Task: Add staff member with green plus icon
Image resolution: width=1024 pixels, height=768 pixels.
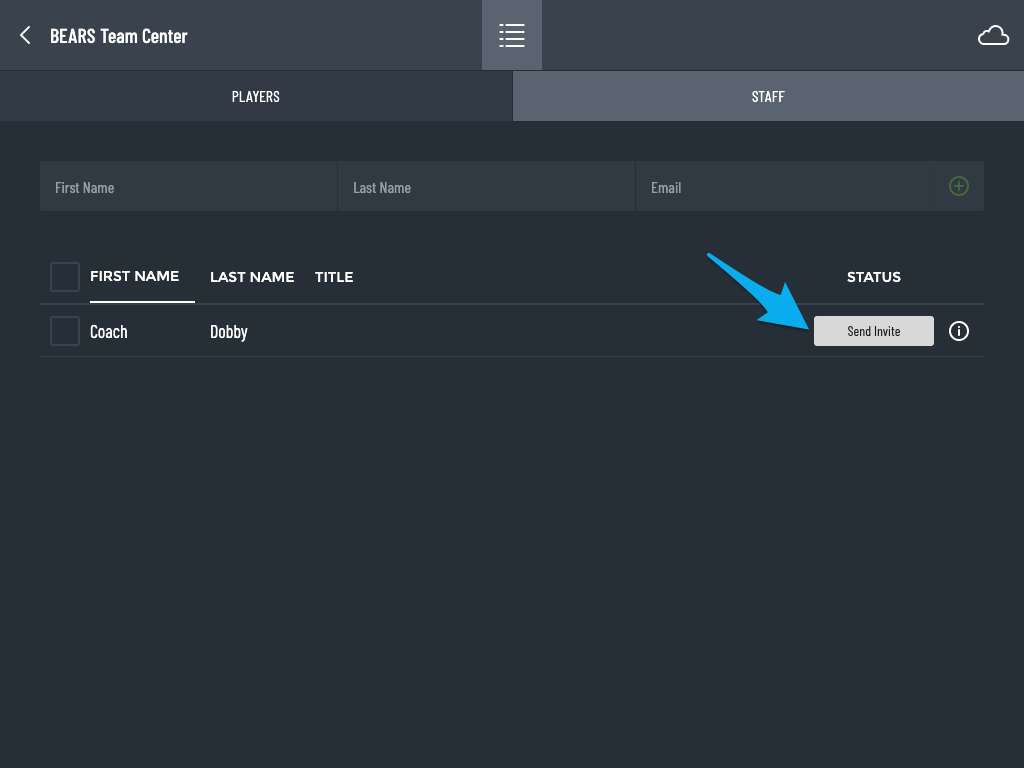Action: coord(959,186)
